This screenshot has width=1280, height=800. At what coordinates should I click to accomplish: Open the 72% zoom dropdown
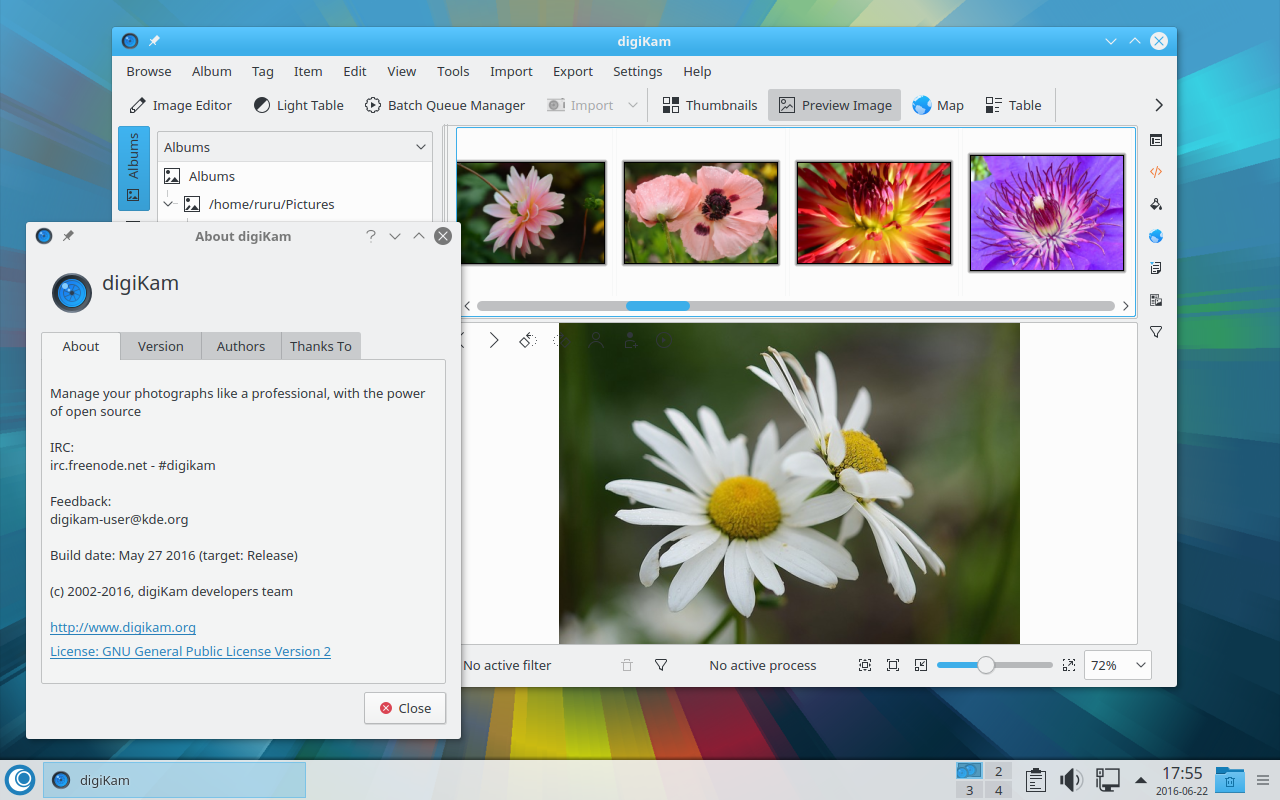[1117, 665]
